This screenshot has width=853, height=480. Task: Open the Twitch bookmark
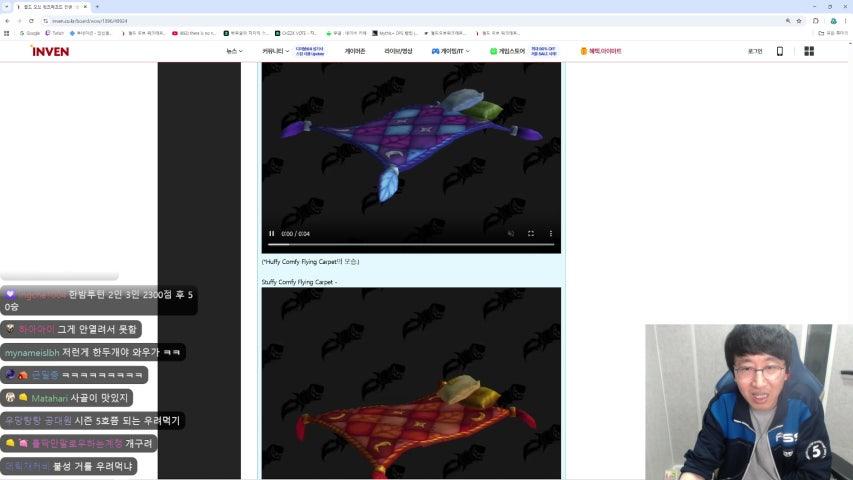point(54,33)
